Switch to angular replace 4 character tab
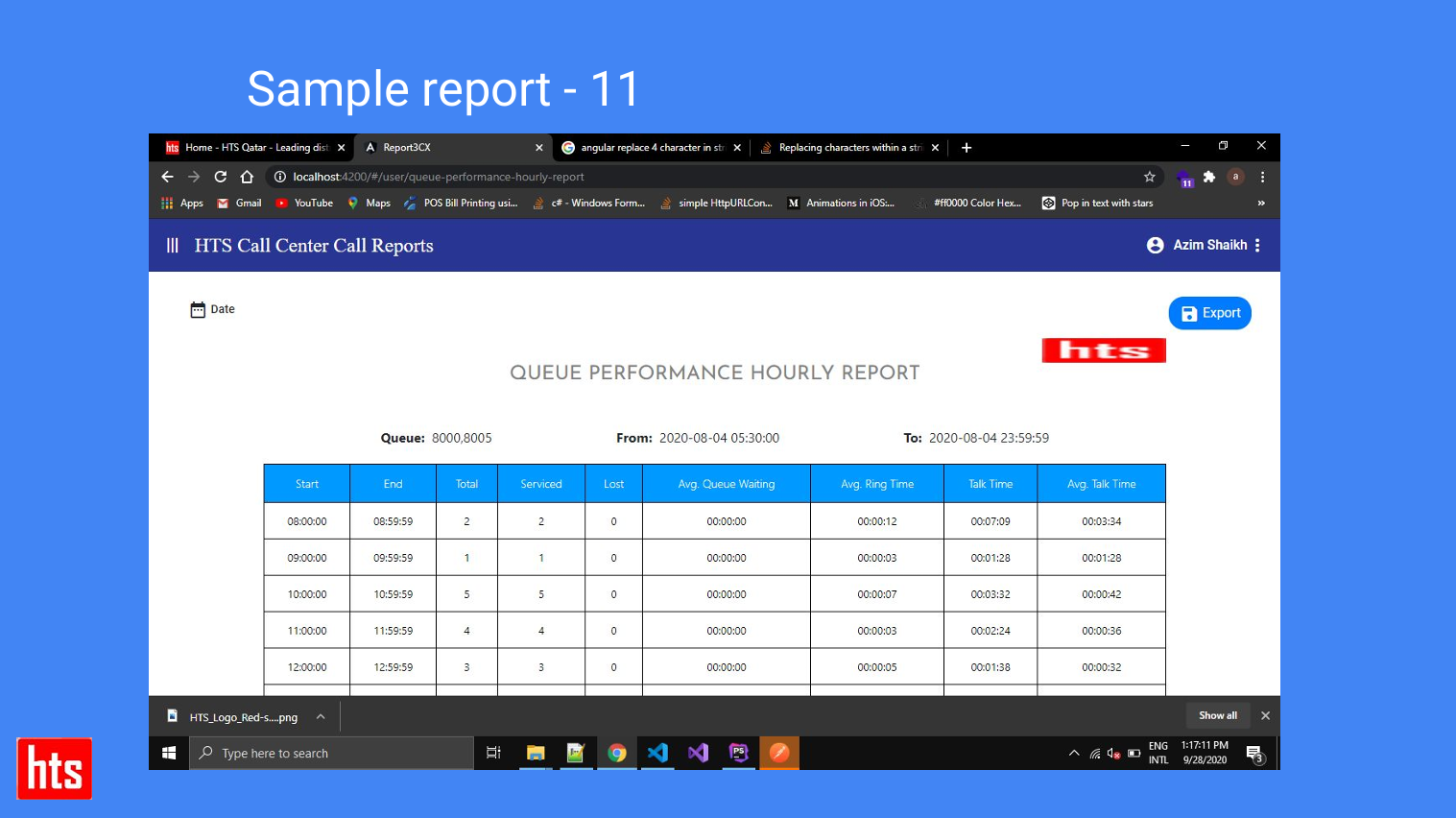The image size is (1456, 818). click(x=648, y=148)
